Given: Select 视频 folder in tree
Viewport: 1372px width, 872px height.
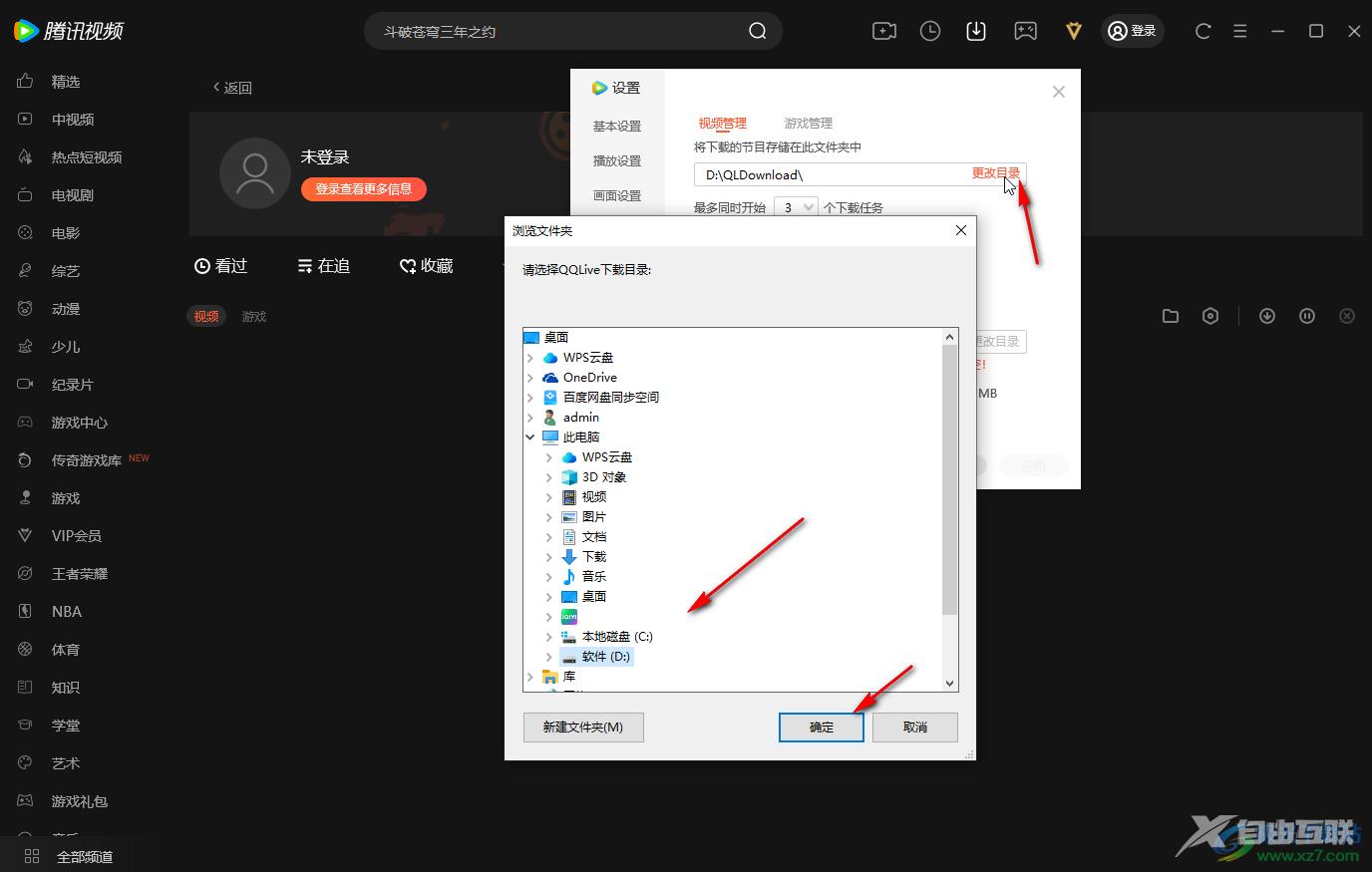Looking at the screenshot, I should pos(594,497).
